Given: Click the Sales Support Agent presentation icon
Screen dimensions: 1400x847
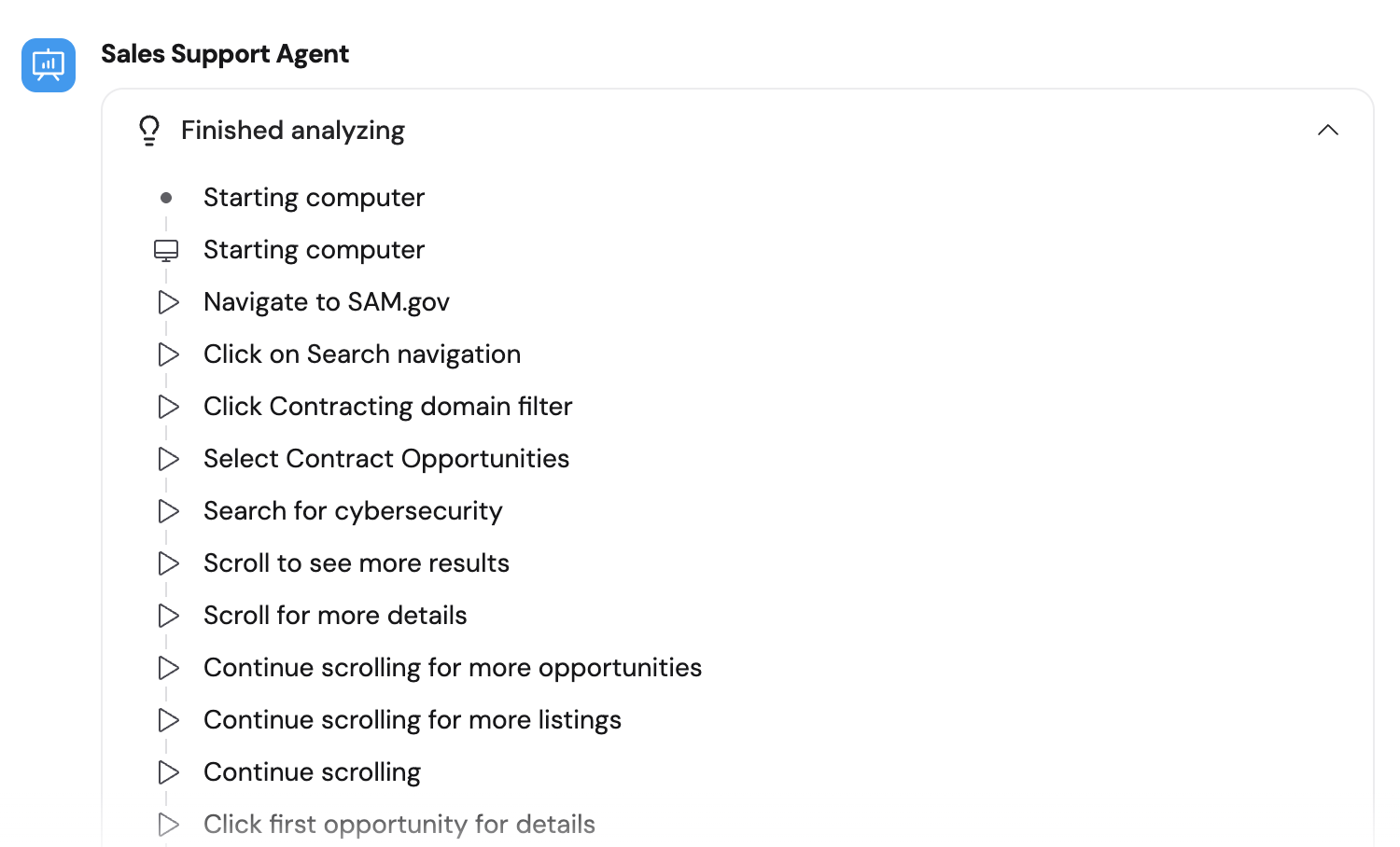Looking at the screenshot, I should pos(48,65).
